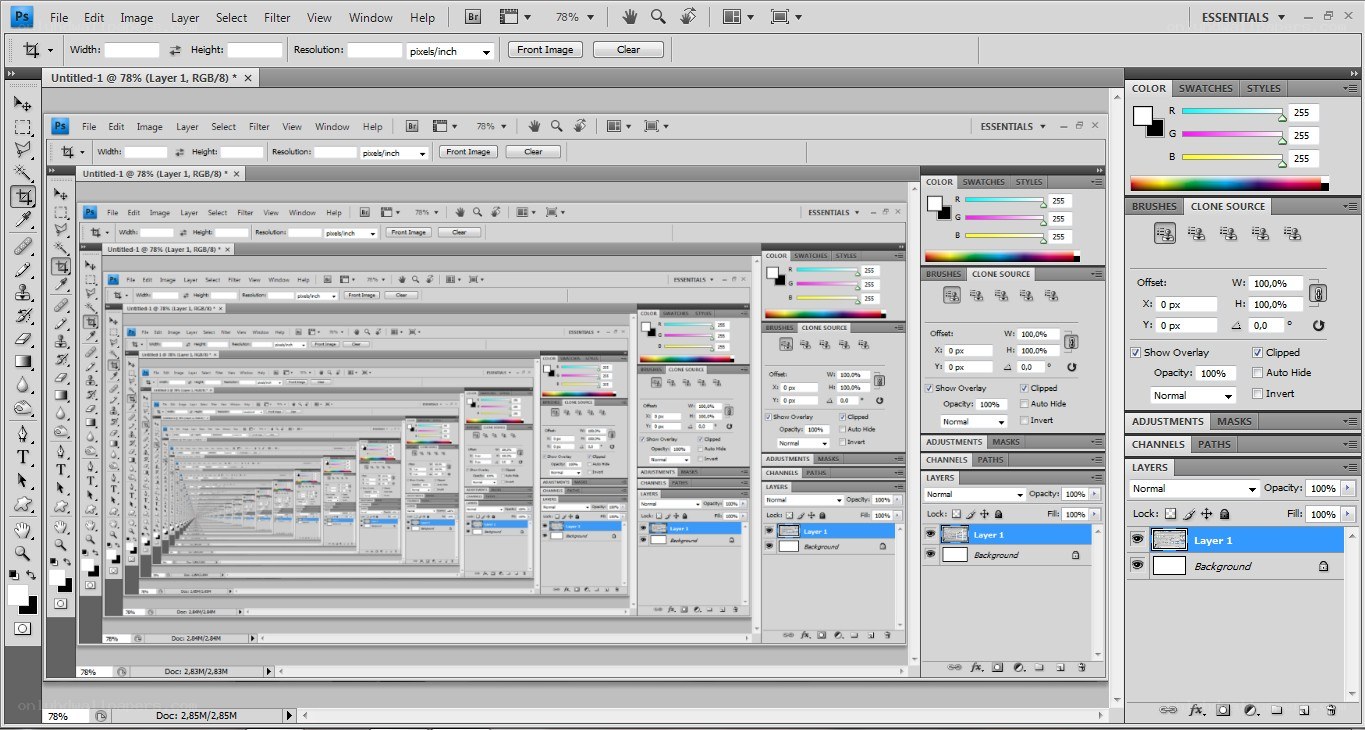Open blend mode Normal dropdown in outermost Layers panel

pos(1194,489)
